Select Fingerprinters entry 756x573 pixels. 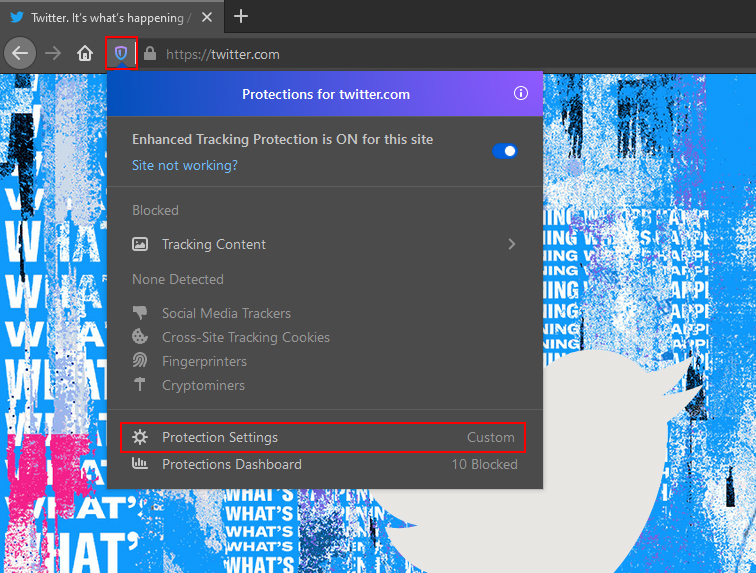coord(204,361)
